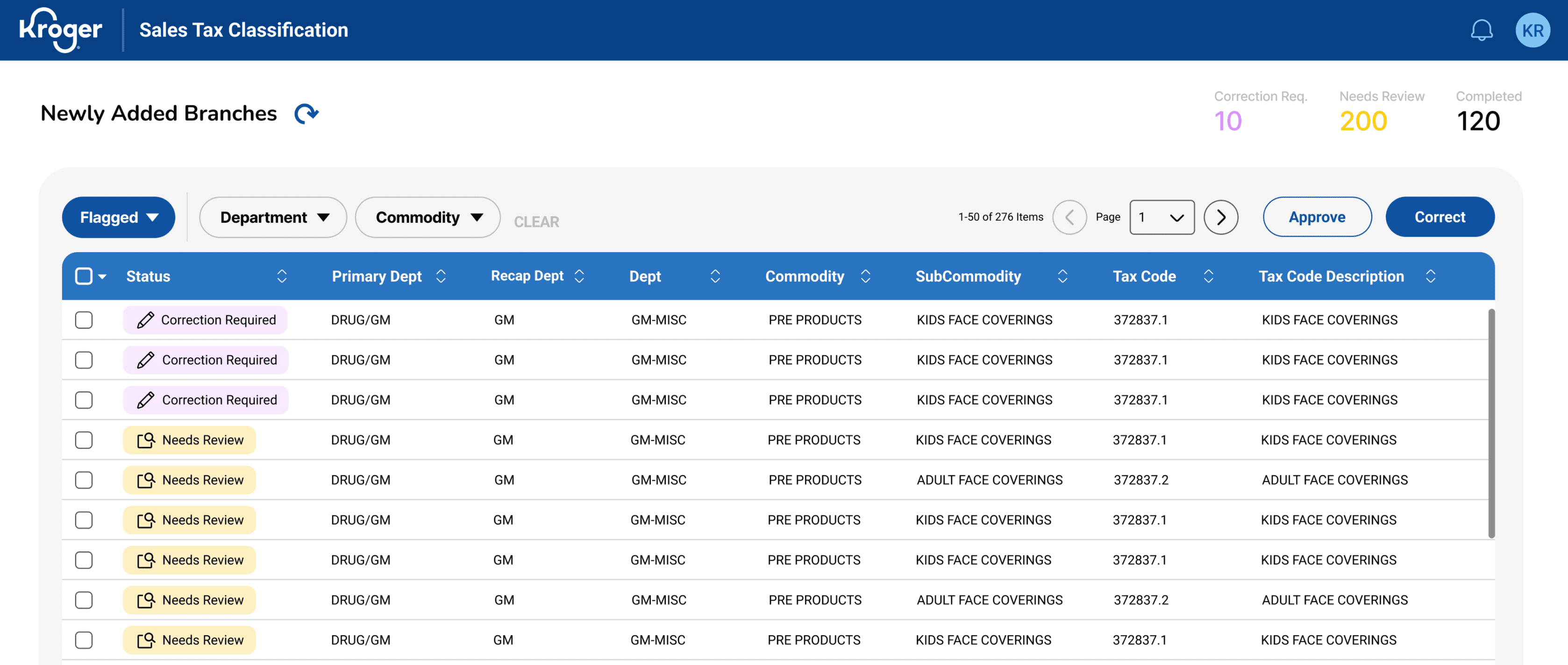Viewport: 1568px width, 665px height.
Task: Open the Commodity filter dropdown
Action: [428, 217]
